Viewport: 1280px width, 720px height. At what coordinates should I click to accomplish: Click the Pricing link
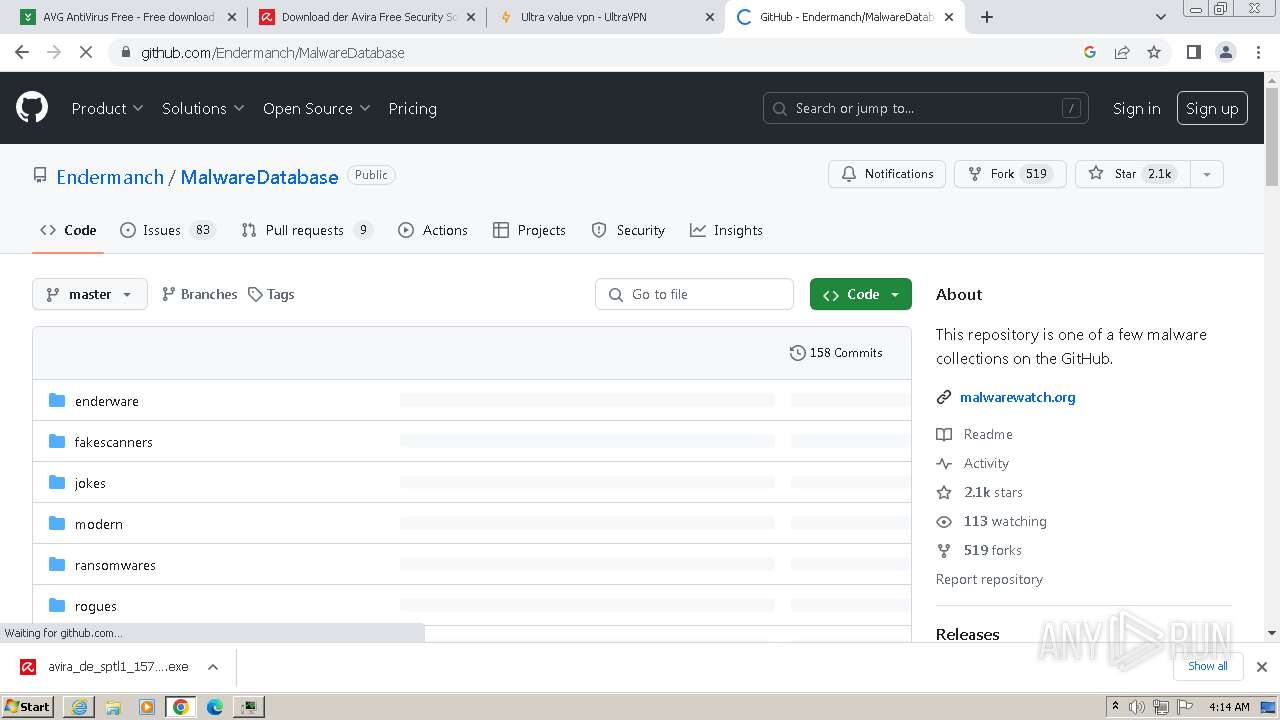(412, 108)
